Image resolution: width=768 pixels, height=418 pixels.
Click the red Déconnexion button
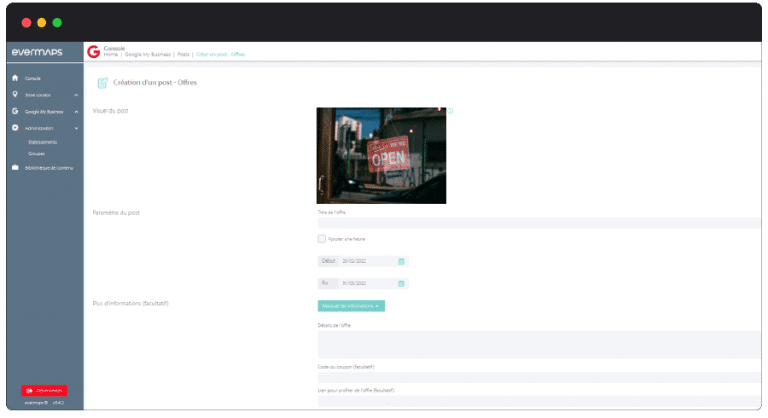coord(44,391)
